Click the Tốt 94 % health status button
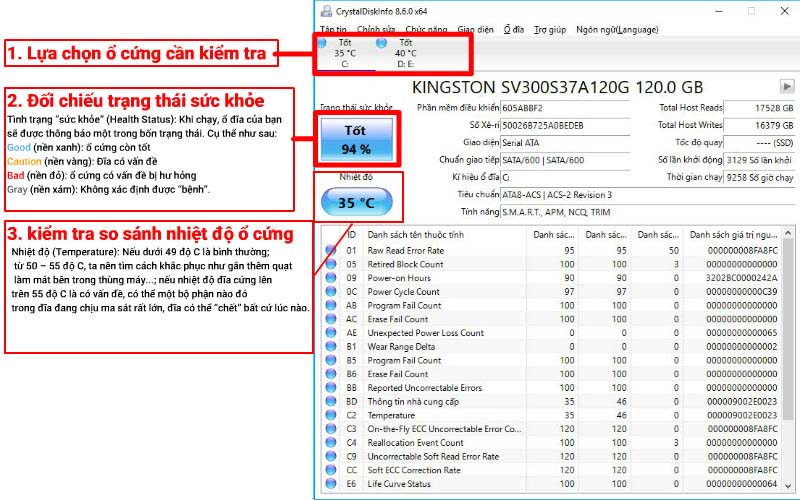The height and width of the screenshot is (500, 800). tap(356, 139)
